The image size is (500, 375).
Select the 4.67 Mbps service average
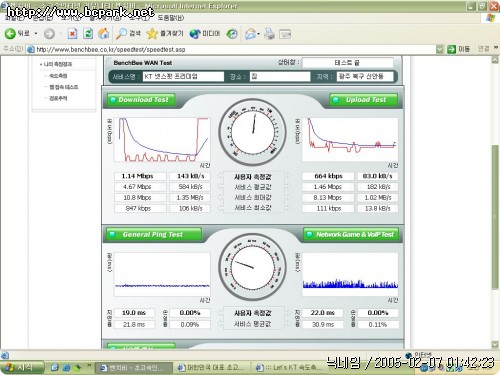point(137,187)
